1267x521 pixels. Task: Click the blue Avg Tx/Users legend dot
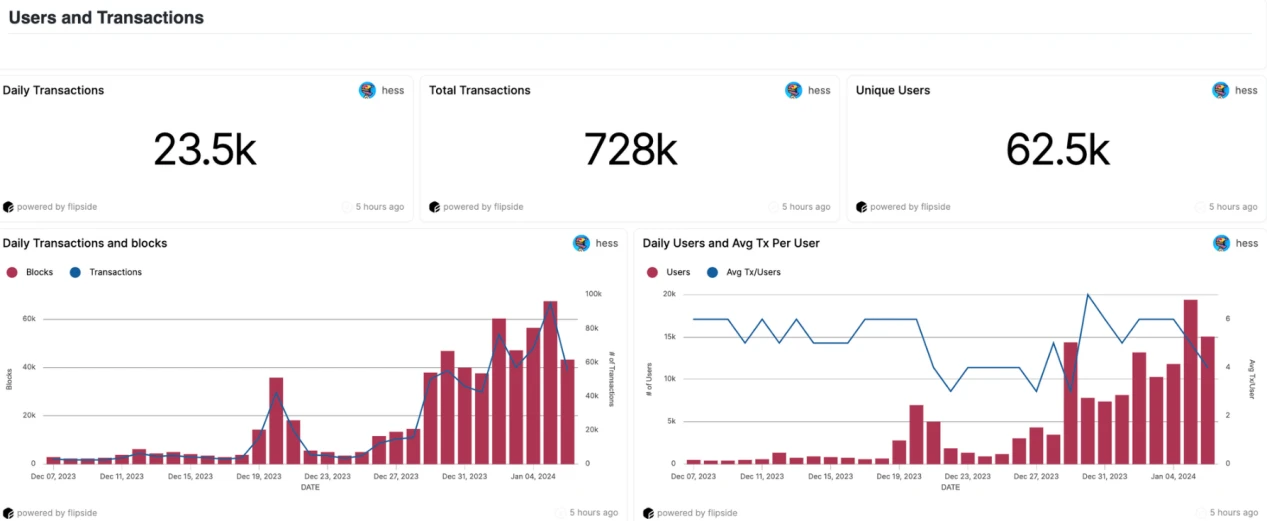[x=712, y=272]
